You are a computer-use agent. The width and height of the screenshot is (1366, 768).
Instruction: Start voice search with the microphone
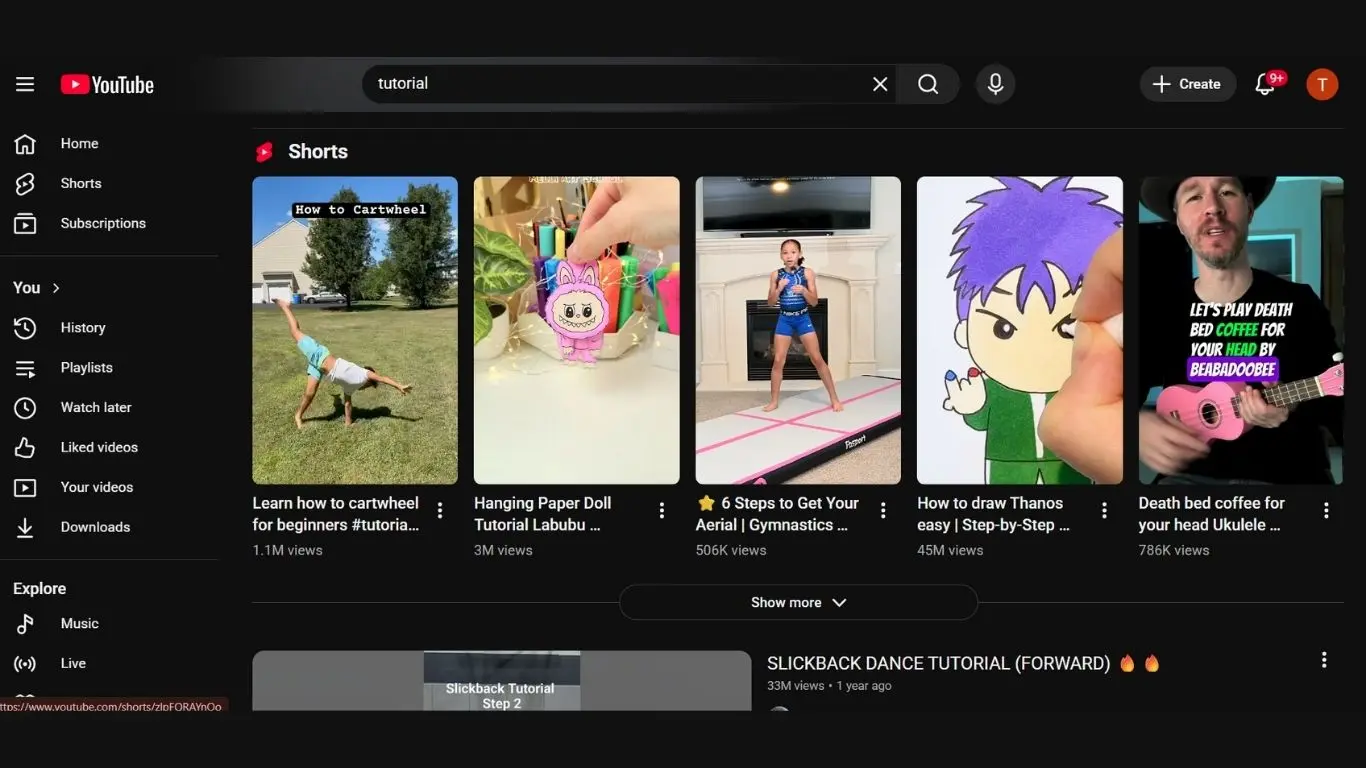pyautogui.click(x=995, y=84)
